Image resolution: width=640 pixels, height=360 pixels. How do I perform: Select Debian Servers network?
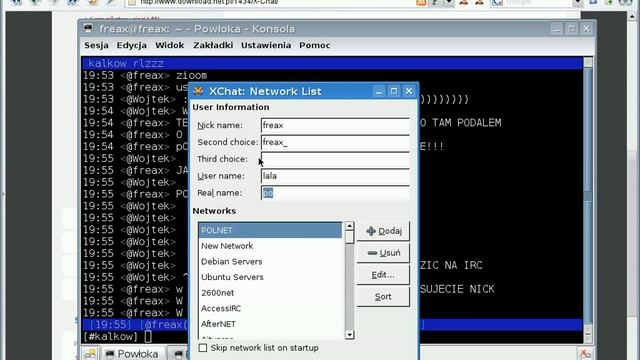point(270,261)
